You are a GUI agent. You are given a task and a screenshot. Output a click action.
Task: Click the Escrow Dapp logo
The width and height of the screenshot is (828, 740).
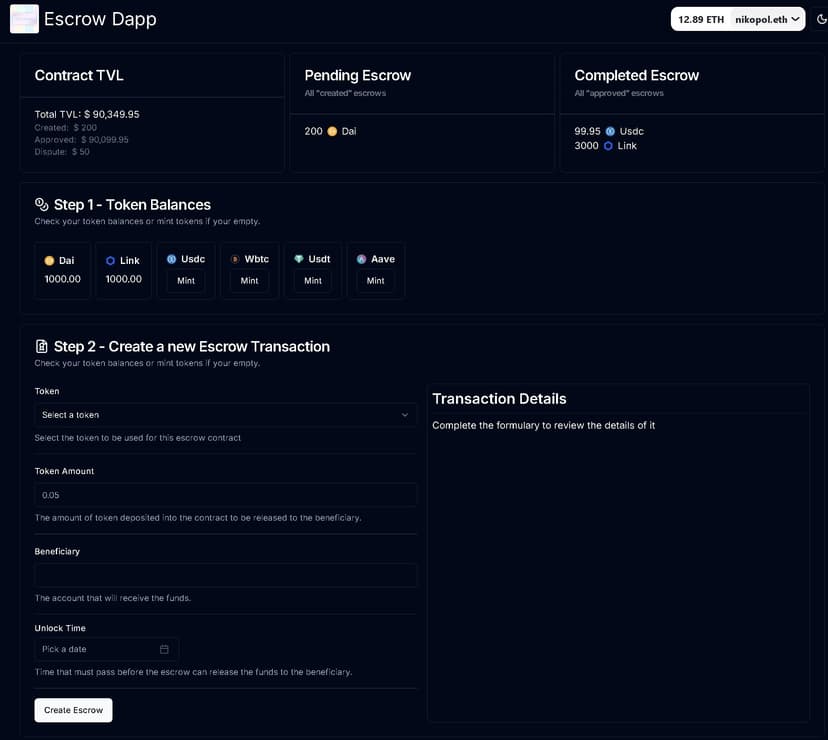click(x=24, y=18)
